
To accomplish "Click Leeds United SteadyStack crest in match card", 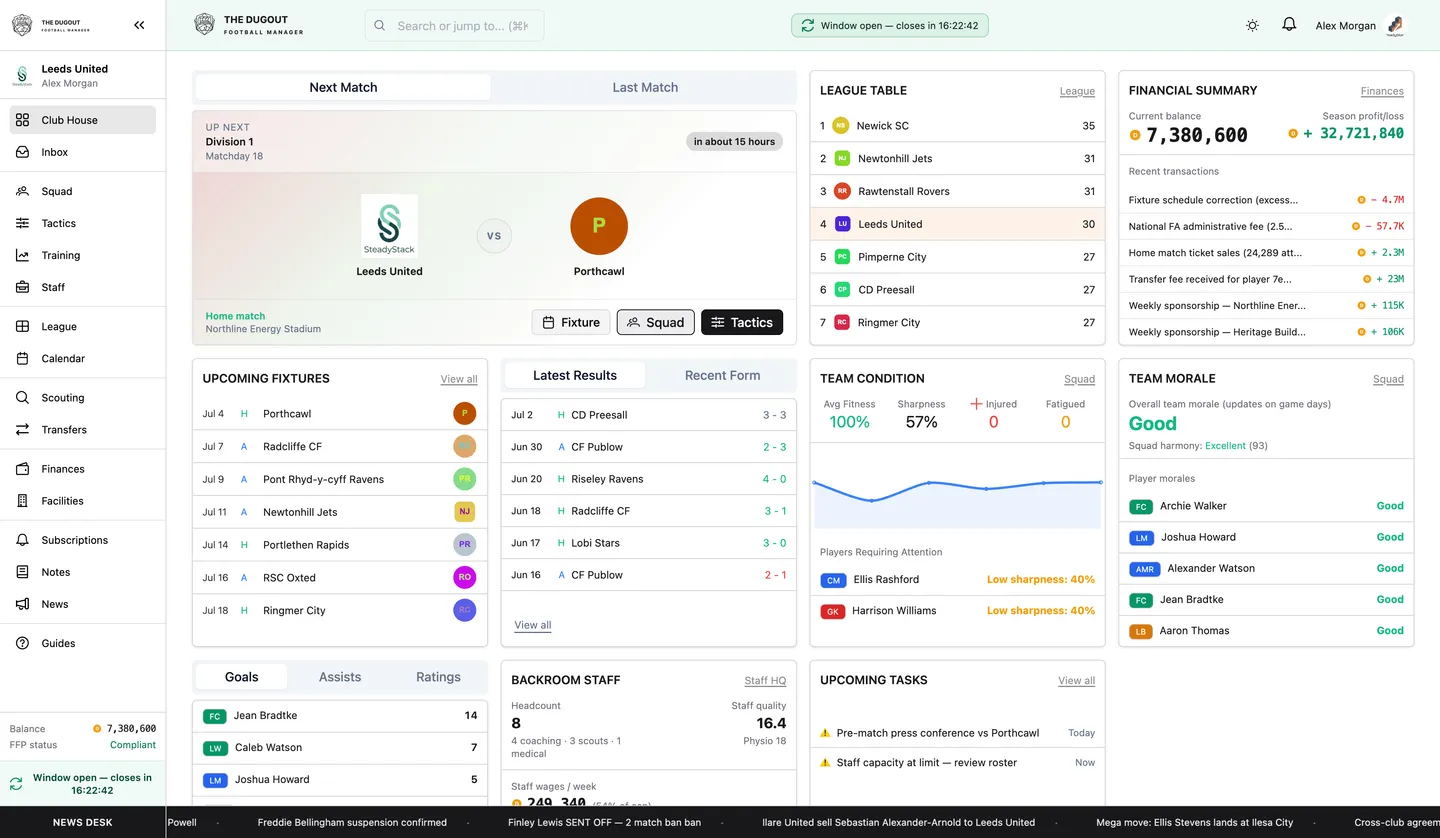I will click(x=389, y=226).
